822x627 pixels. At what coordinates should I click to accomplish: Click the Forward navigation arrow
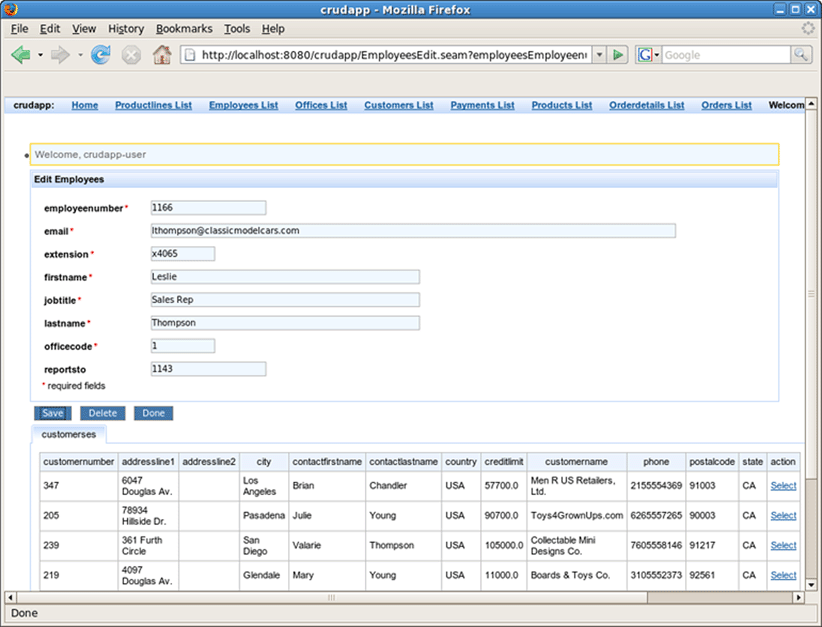[x=60, y=55]
